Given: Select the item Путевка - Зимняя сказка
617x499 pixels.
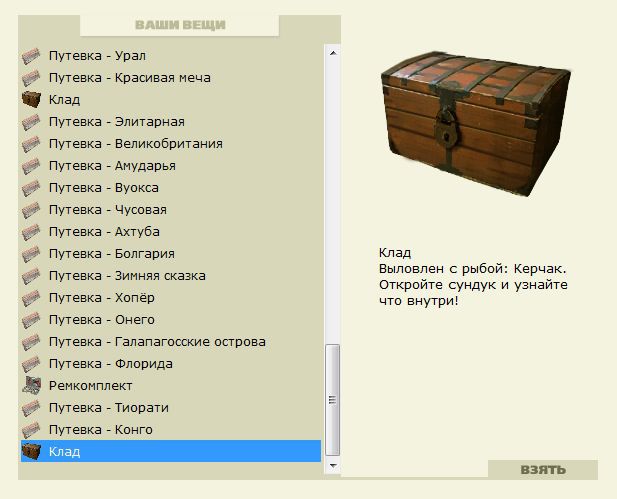Looking at the screenshot, I should pos(127,276).
